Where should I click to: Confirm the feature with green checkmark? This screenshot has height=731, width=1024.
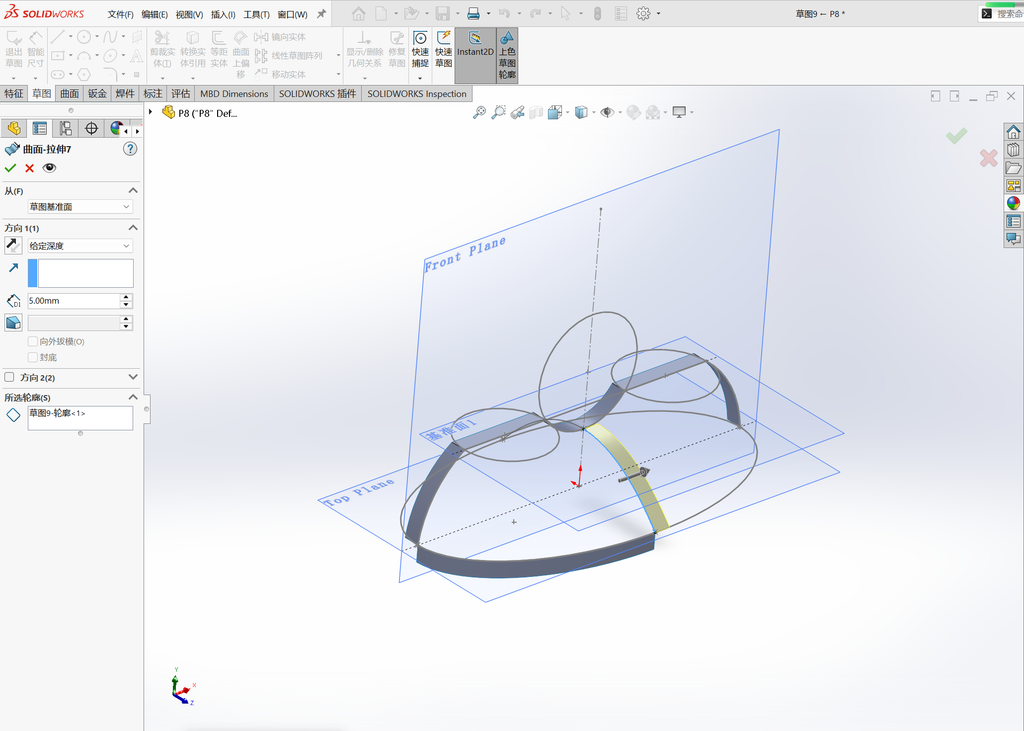pos(10,168)
